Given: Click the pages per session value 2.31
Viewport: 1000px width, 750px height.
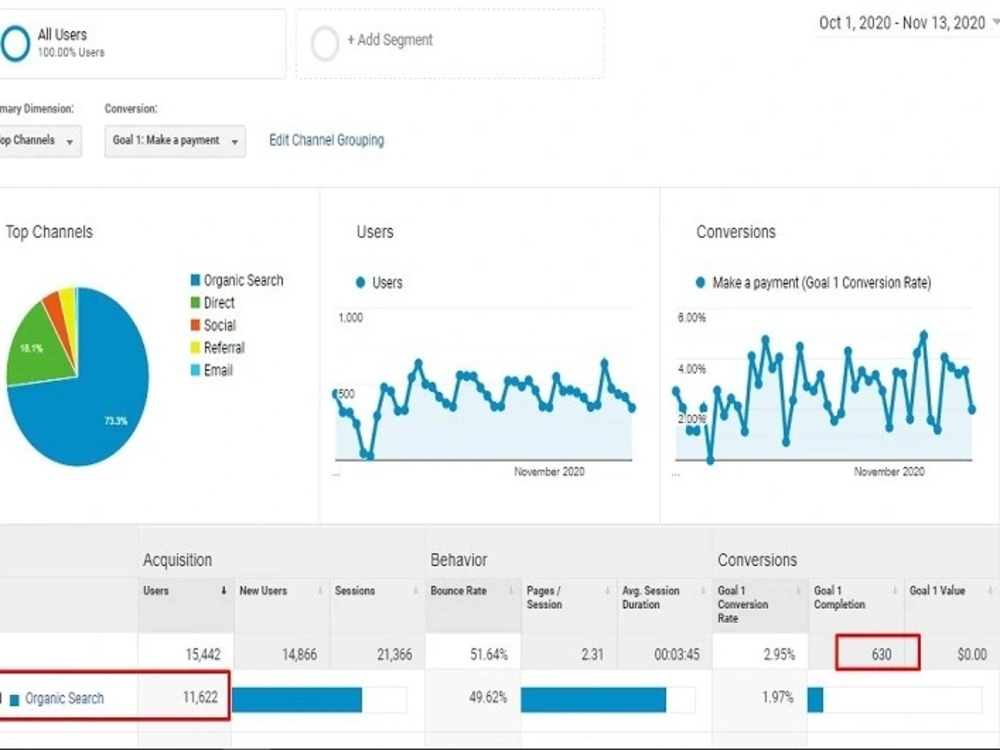Looking at the screenshot, I should click(592, 654).
